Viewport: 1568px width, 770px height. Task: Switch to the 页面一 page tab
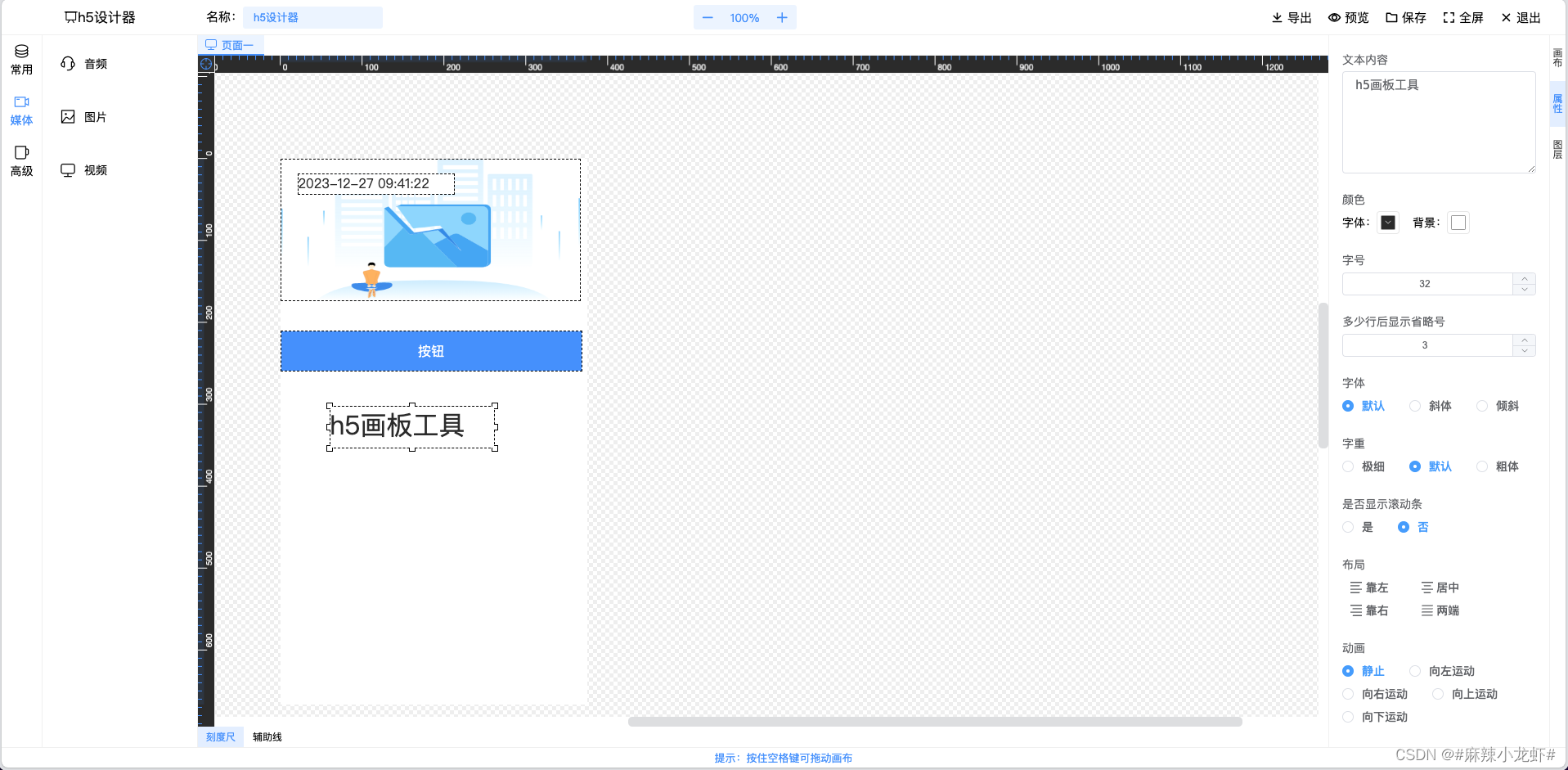(x=230, y=45)
